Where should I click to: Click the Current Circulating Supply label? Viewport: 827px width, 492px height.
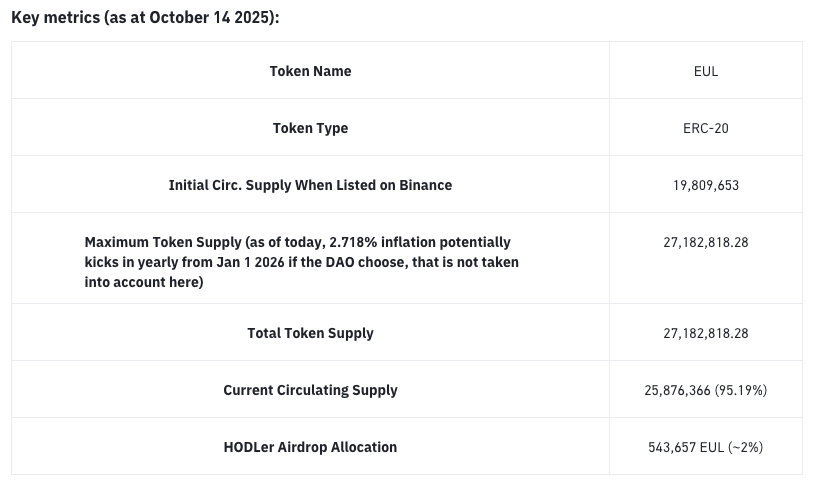pos(310,390)
